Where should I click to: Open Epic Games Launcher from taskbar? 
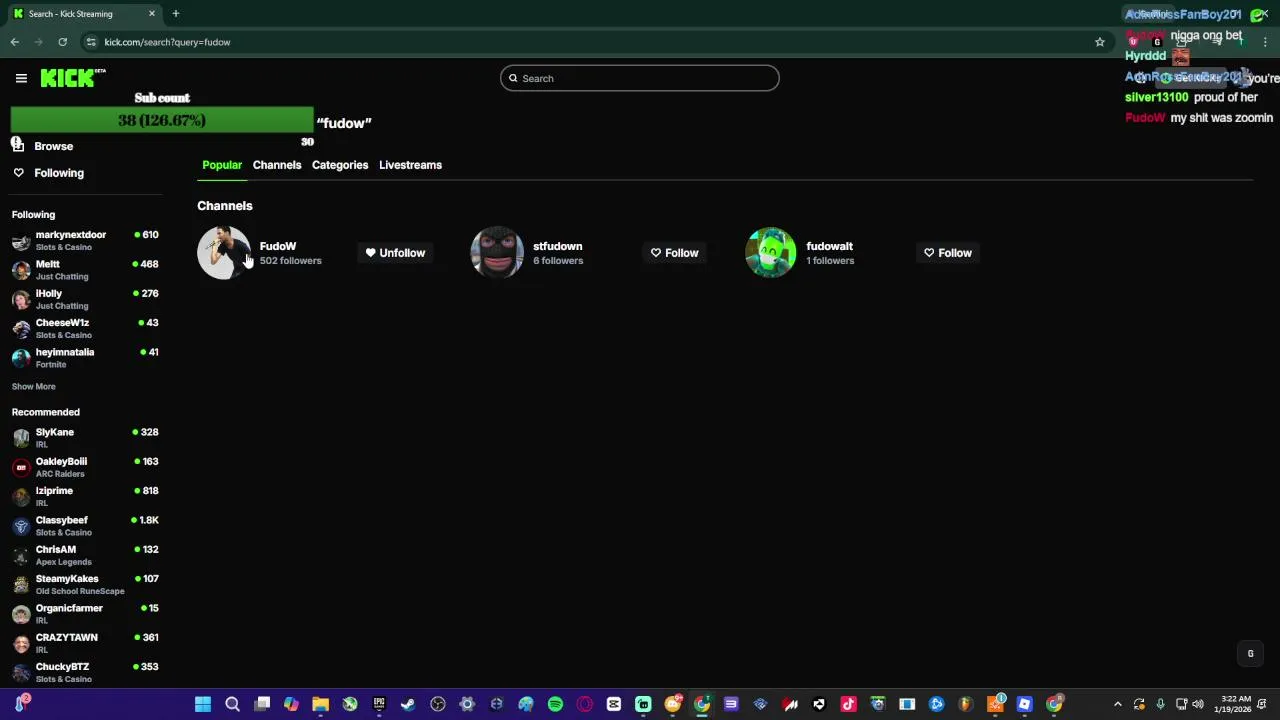click(379, 704)
